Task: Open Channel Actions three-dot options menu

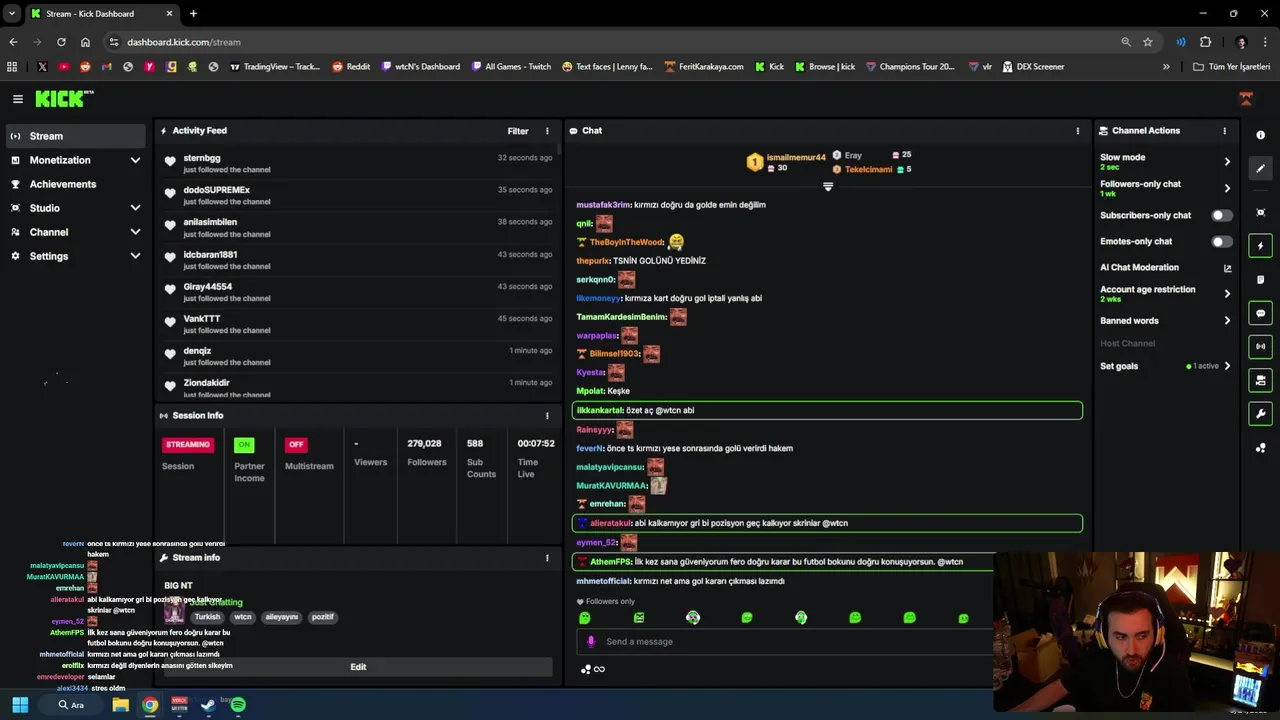Action: [x=1224, y=131]
